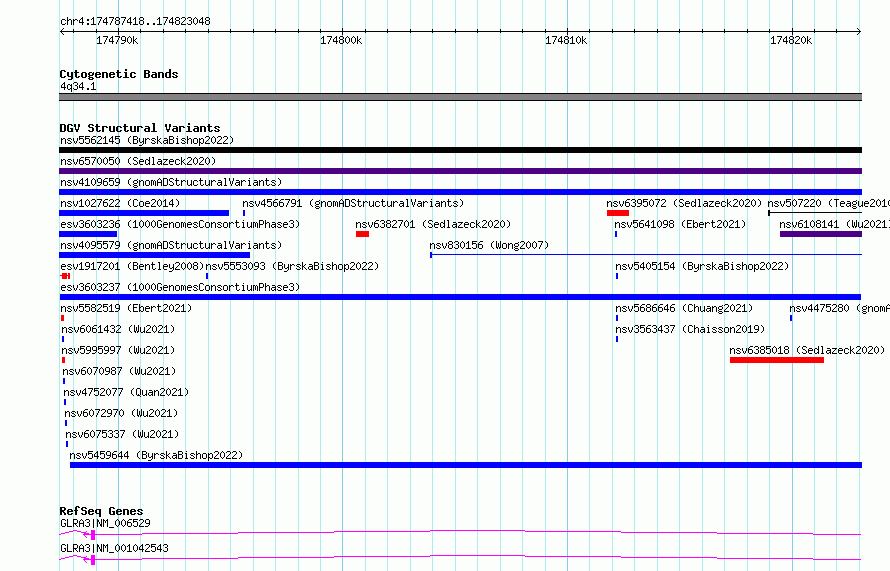Click the thin blue nsv830156 line

[646, 255]
